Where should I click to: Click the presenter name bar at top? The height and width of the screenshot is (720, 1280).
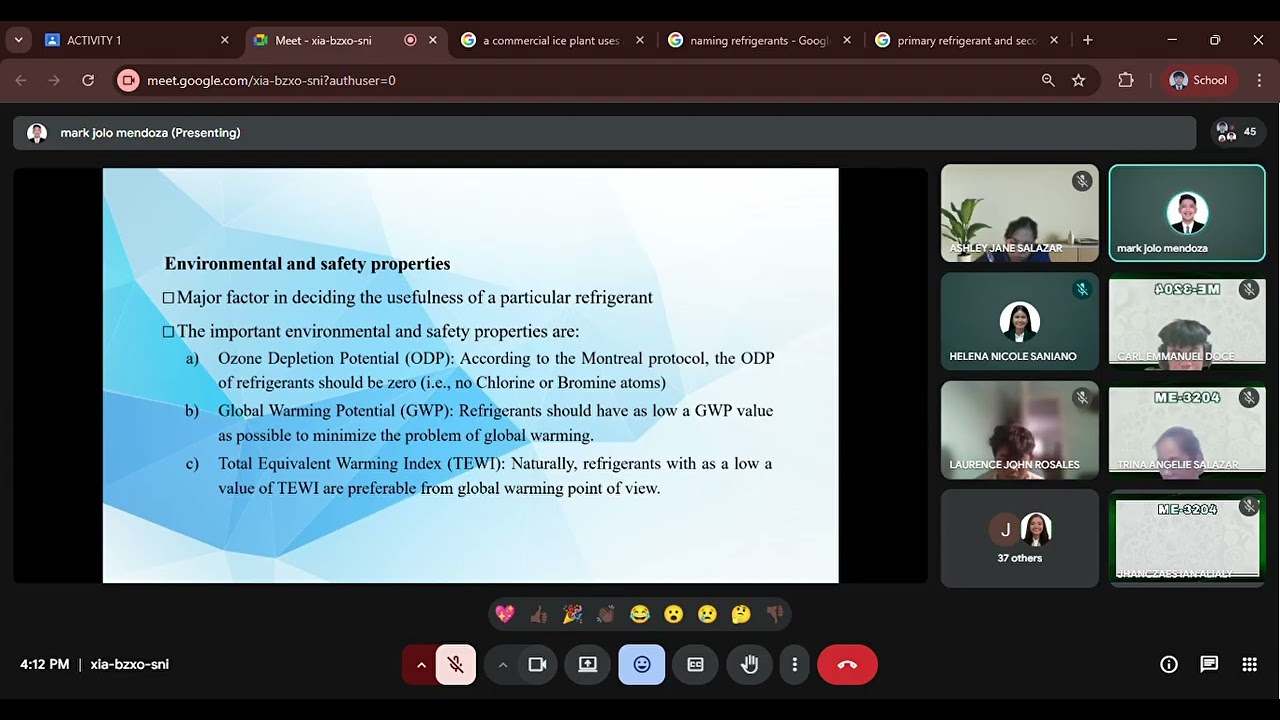604,132
